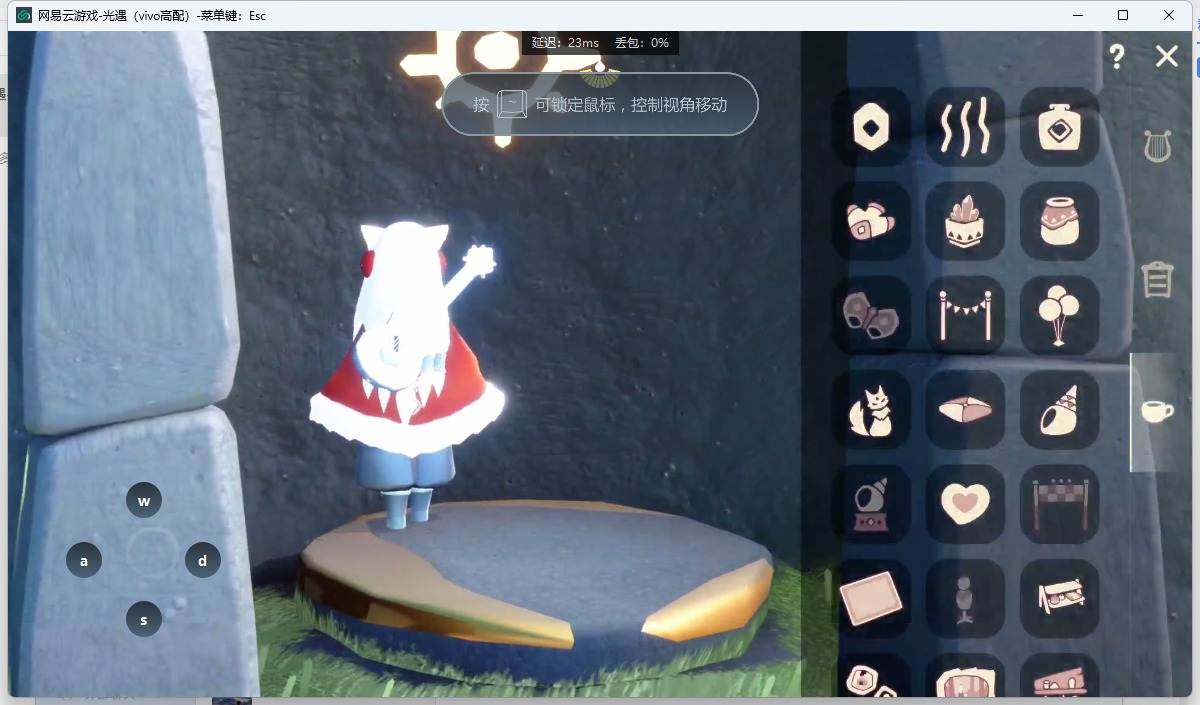Click the mouse-lock hint banner
This screenshot has height=705, width=1200.
pyautogui.click(x=600, y=104)
